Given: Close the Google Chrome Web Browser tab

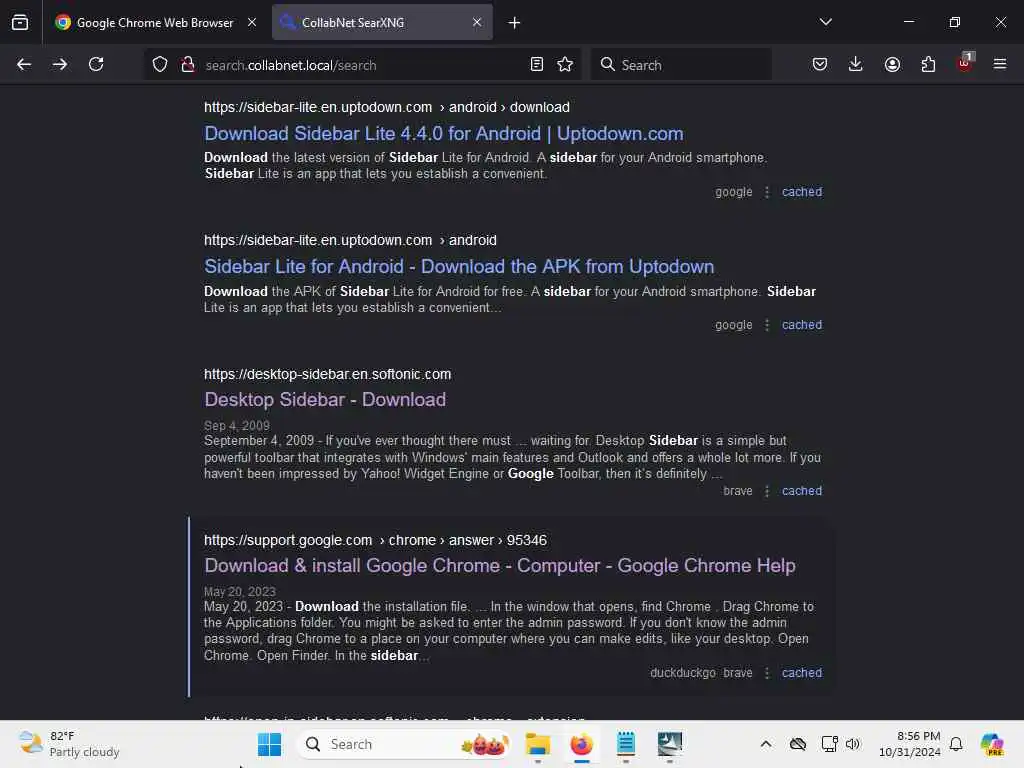Looking at the screenshot, I should 252,22.
